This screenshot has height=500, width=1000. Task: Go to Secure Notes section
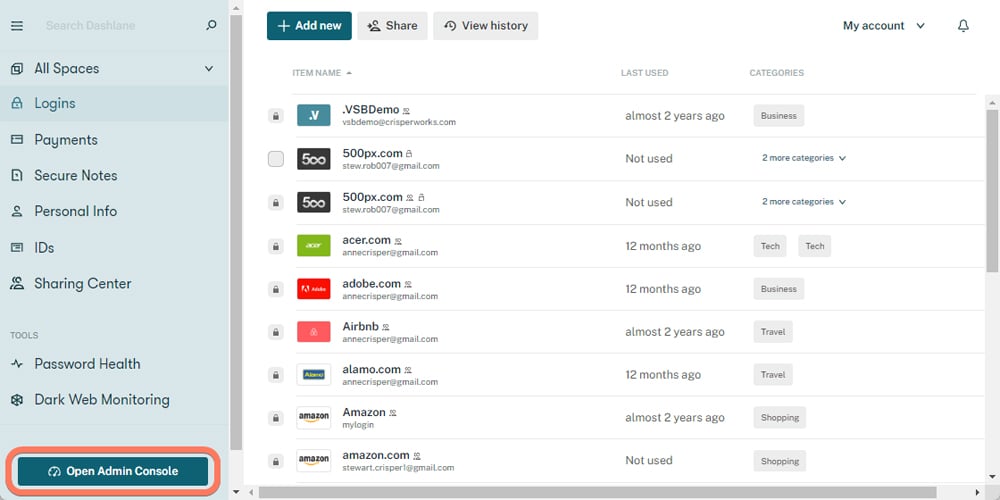coord(75,176)
